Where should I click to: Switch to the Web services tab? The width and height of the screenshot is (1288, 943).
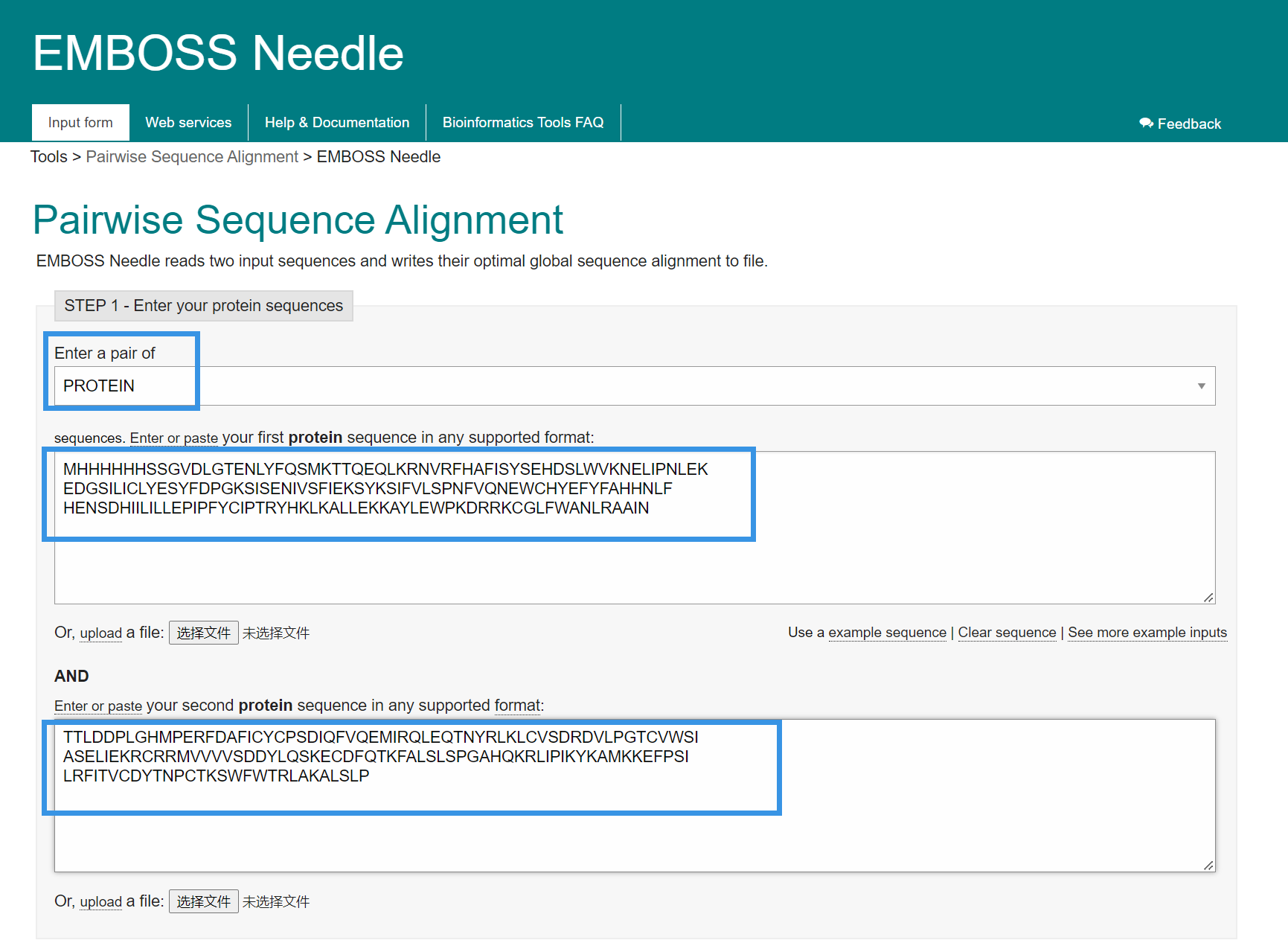(188, 122)
